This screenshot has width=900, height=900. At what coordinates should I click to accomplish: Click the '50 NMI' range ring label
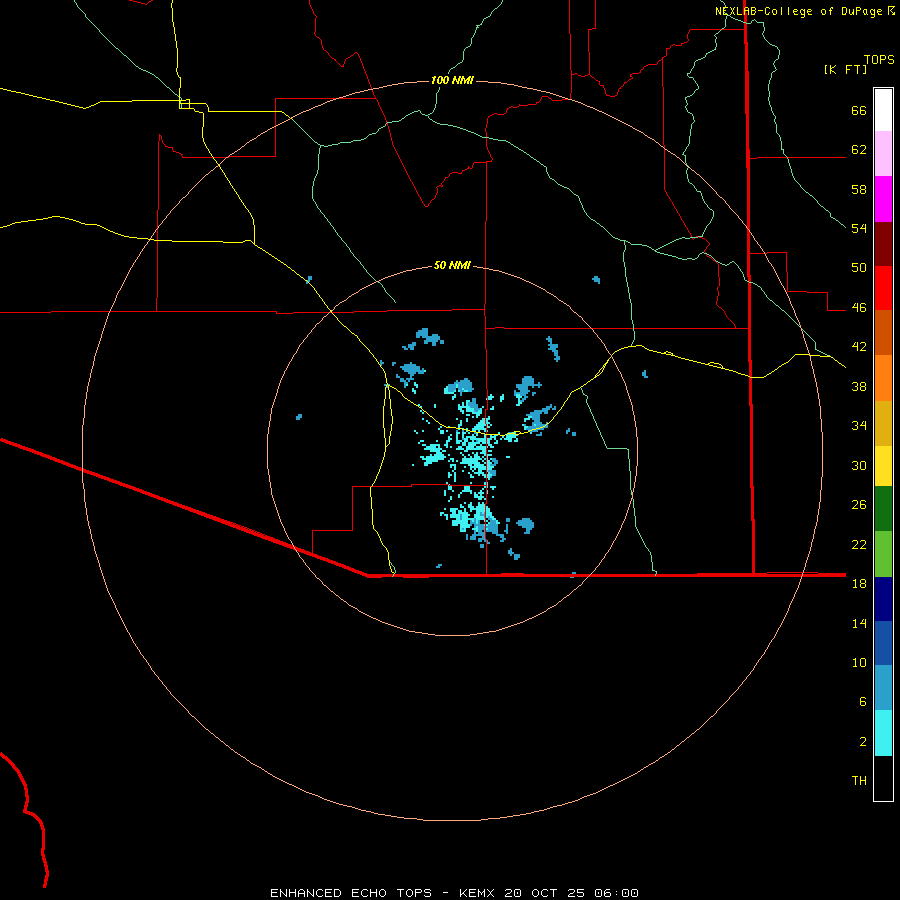pyautogui.click(x=452, y=265)
